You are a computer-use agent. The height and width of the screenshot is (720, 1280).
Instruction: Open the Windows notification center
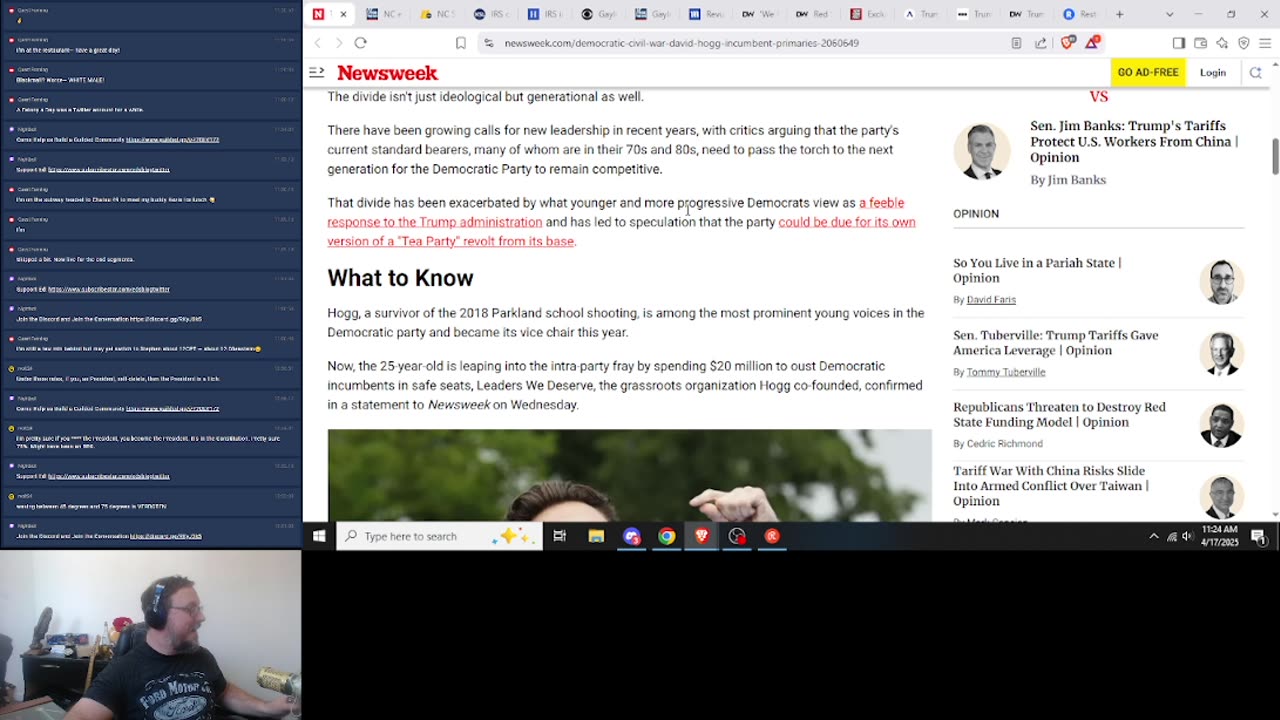1259,536
